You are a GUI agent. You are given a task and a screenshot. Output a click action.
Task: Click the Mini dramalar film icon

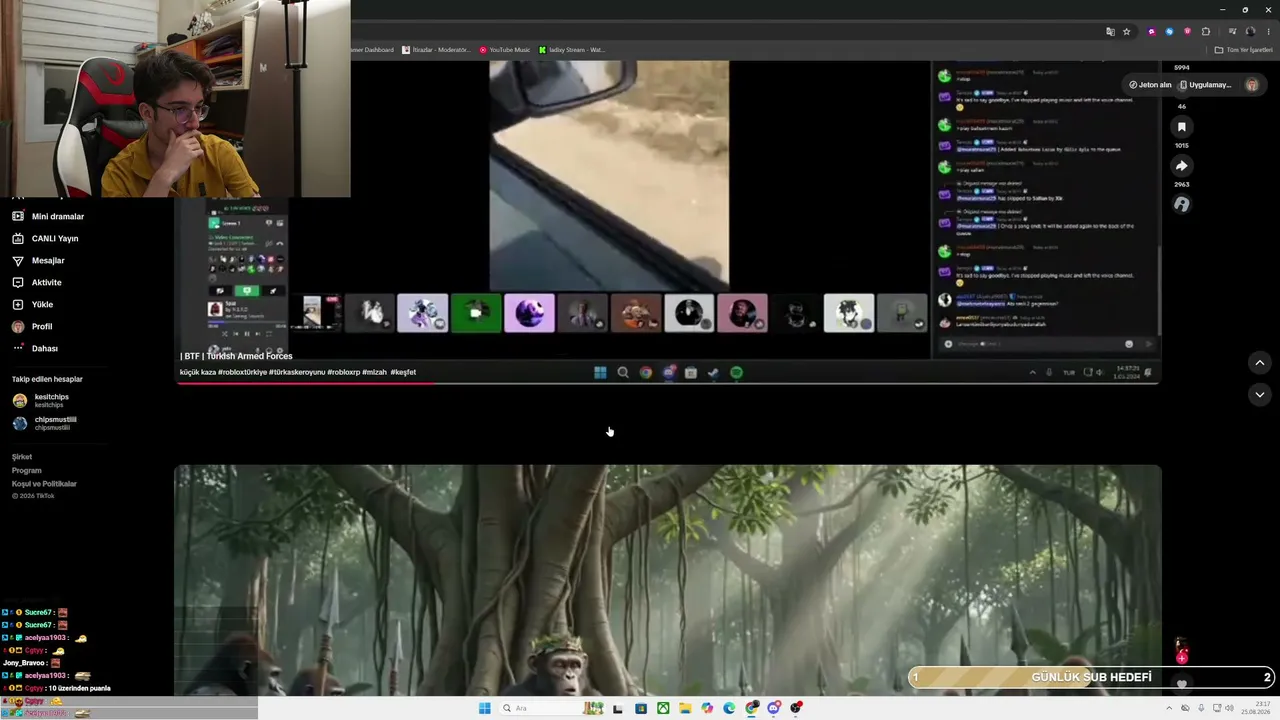click(x=18, y=216)
